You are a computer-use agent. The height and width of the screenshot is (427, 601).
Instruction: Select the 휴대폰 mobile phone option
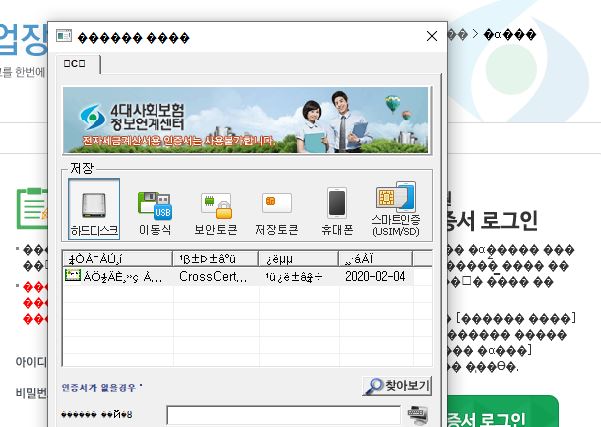pyautogui.click(x=337, y=212)
